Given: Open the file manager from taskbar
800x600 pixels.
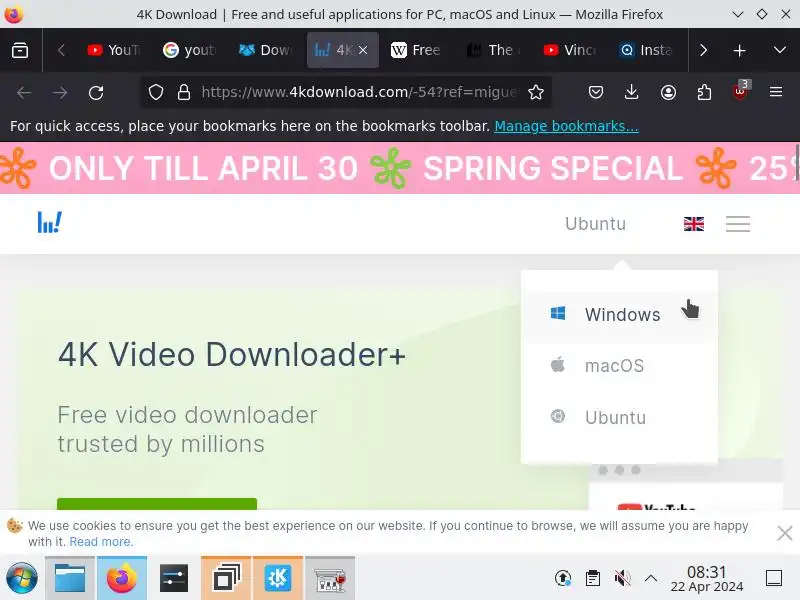Looking at the screenshot, I should (70, 579).
